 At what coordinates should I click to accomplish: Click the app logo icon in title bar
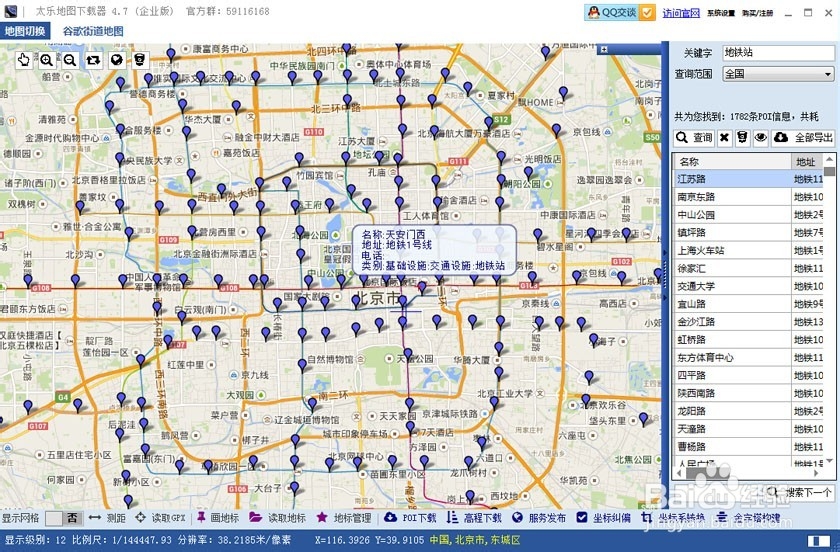[10, 11]
